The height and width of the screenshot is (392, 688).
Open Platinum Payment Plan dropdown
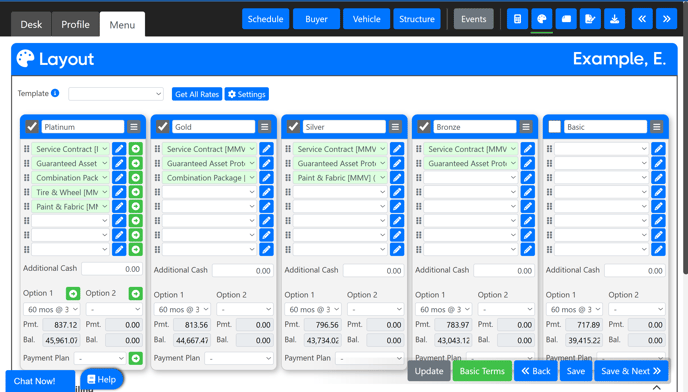(100, 358)
